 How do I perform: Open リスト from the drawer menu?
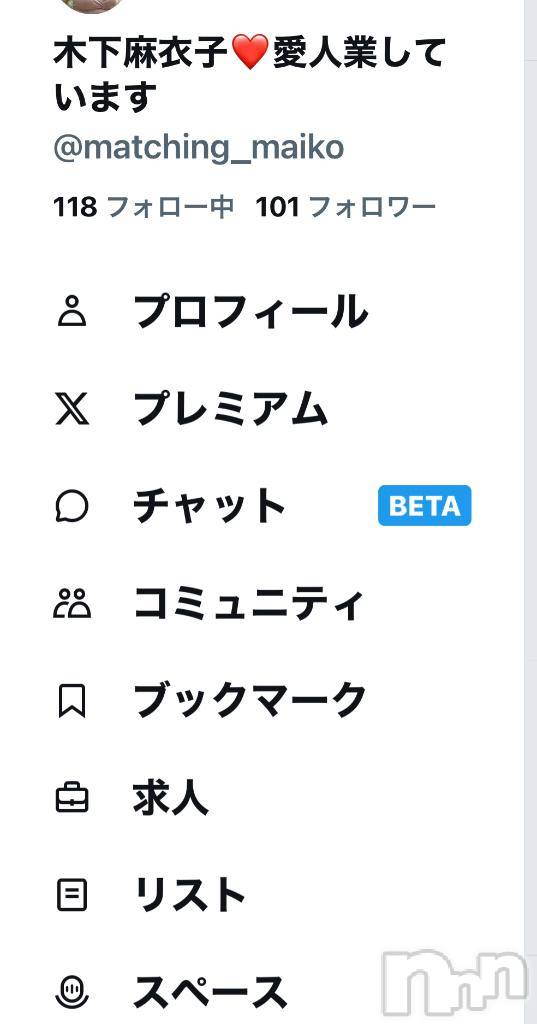189,895
